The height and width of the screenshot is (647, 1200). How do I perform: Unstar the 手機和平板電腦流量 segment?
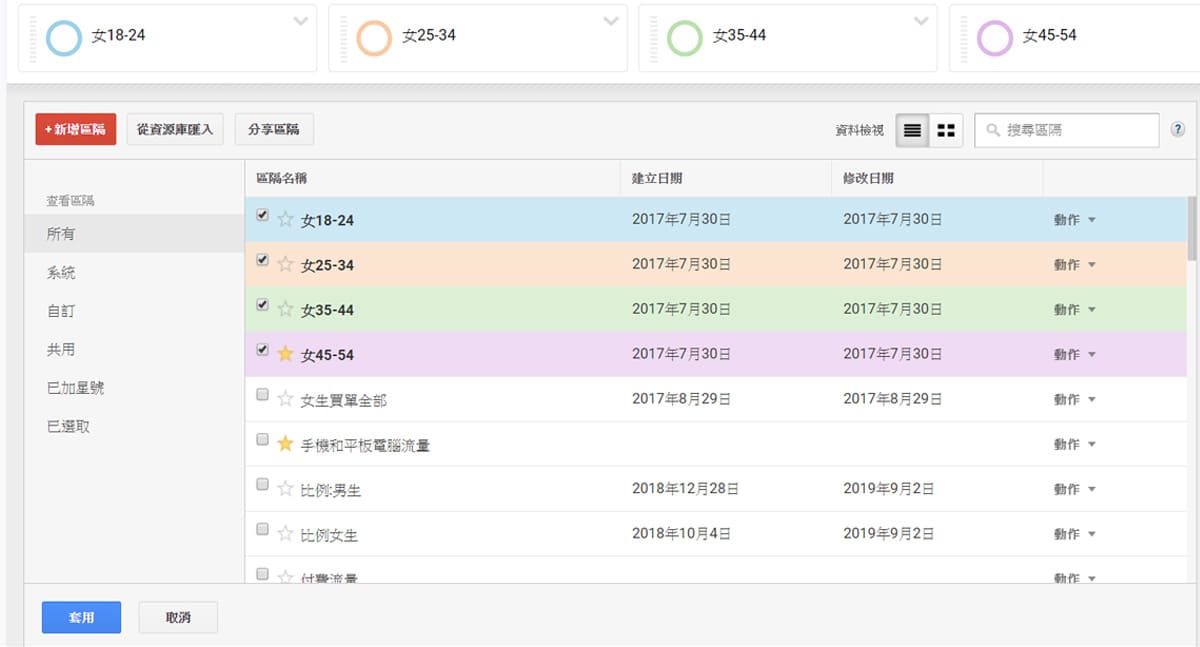click(x=285, y=444)
